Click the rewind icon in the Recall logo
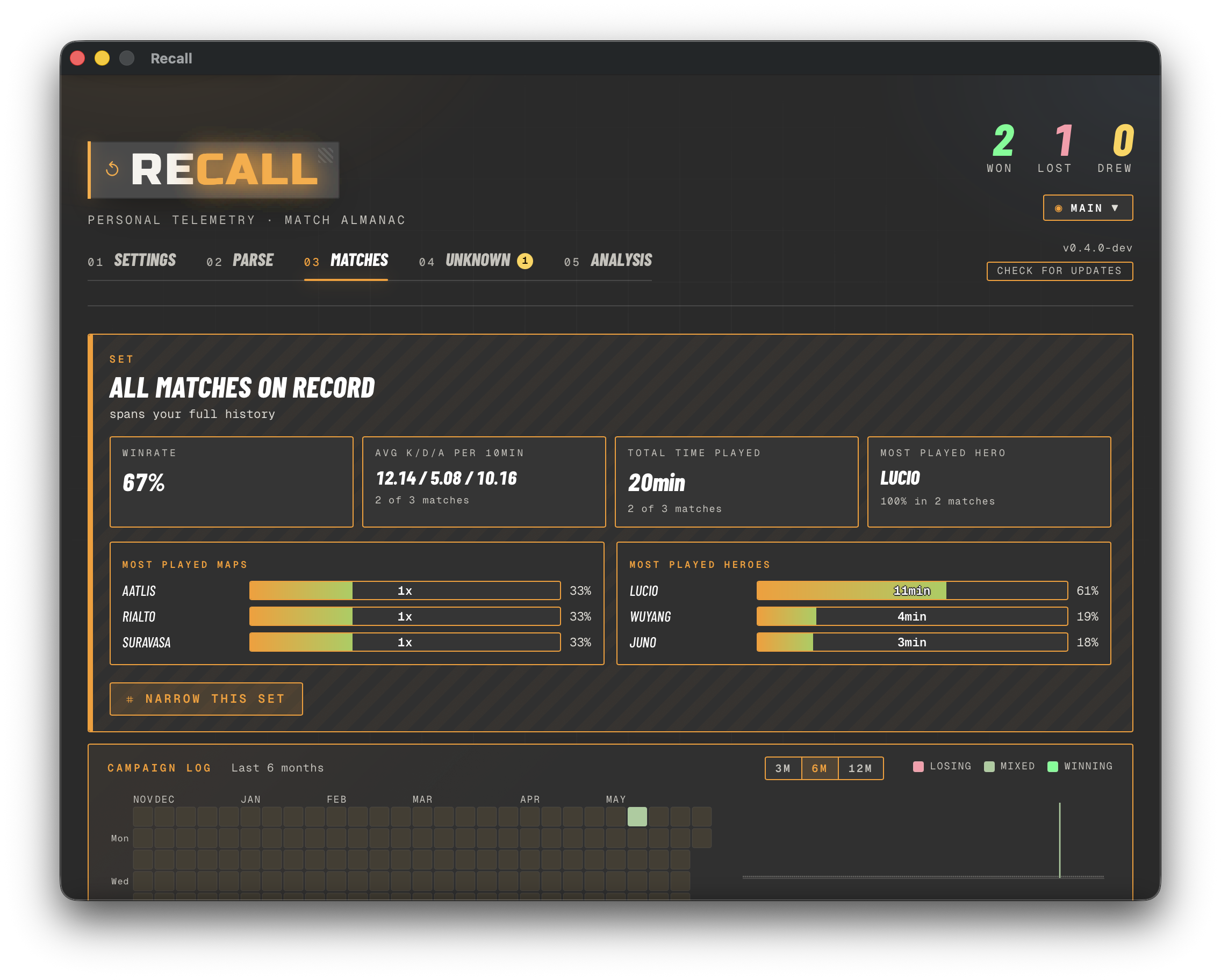 tap(112, 169)
